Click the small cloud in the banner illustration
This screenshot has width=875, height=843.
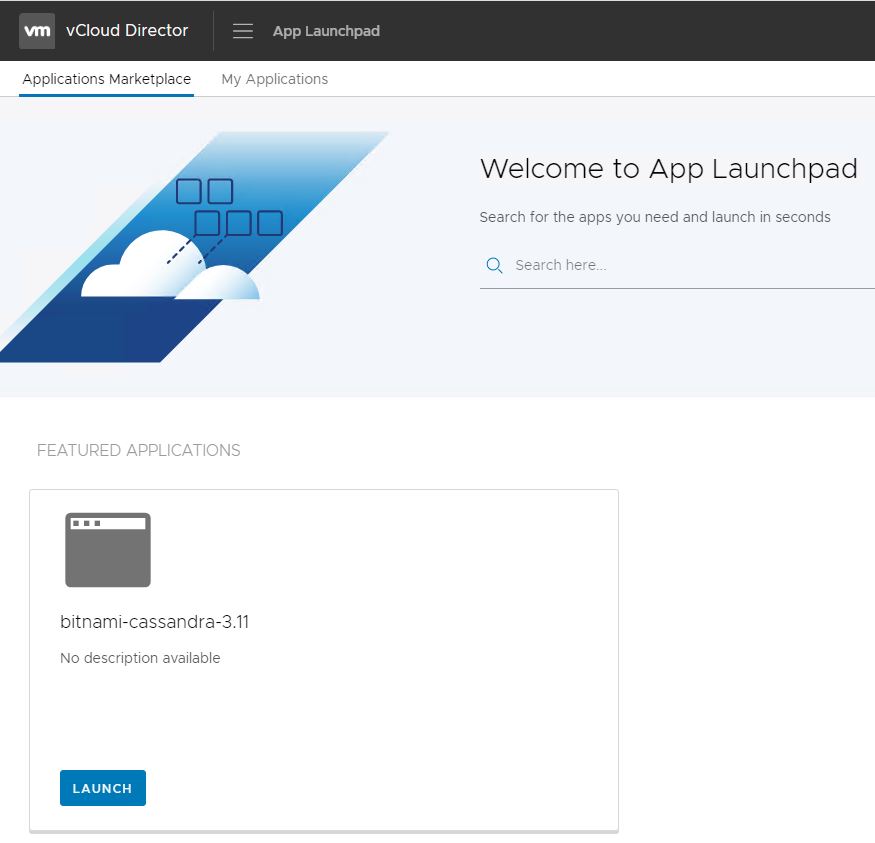[218, 285]
